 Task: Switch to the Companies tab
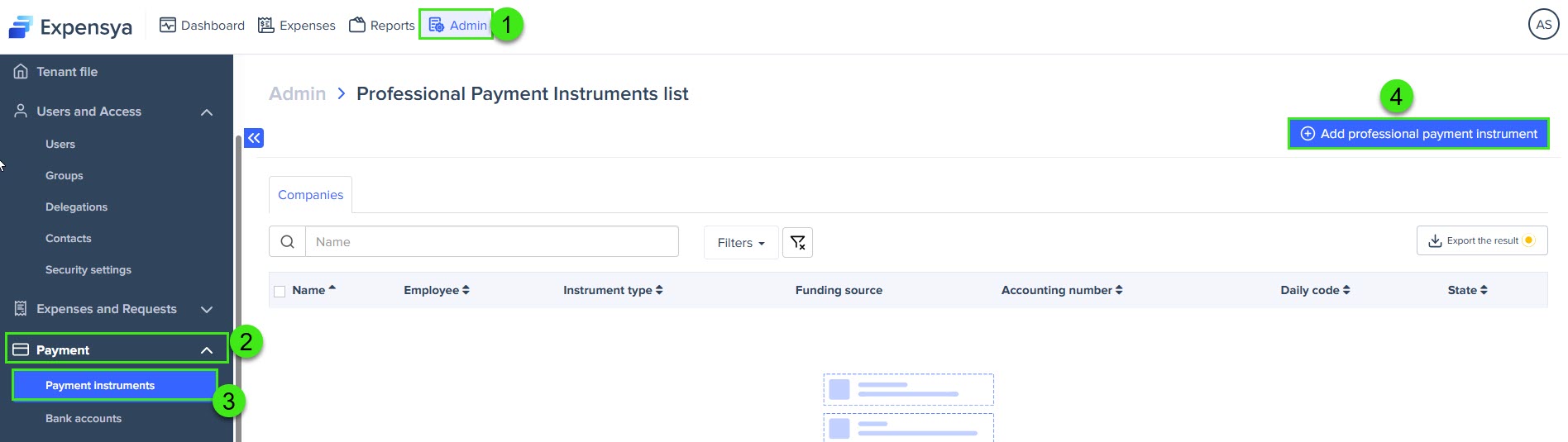tap(310, 195)
